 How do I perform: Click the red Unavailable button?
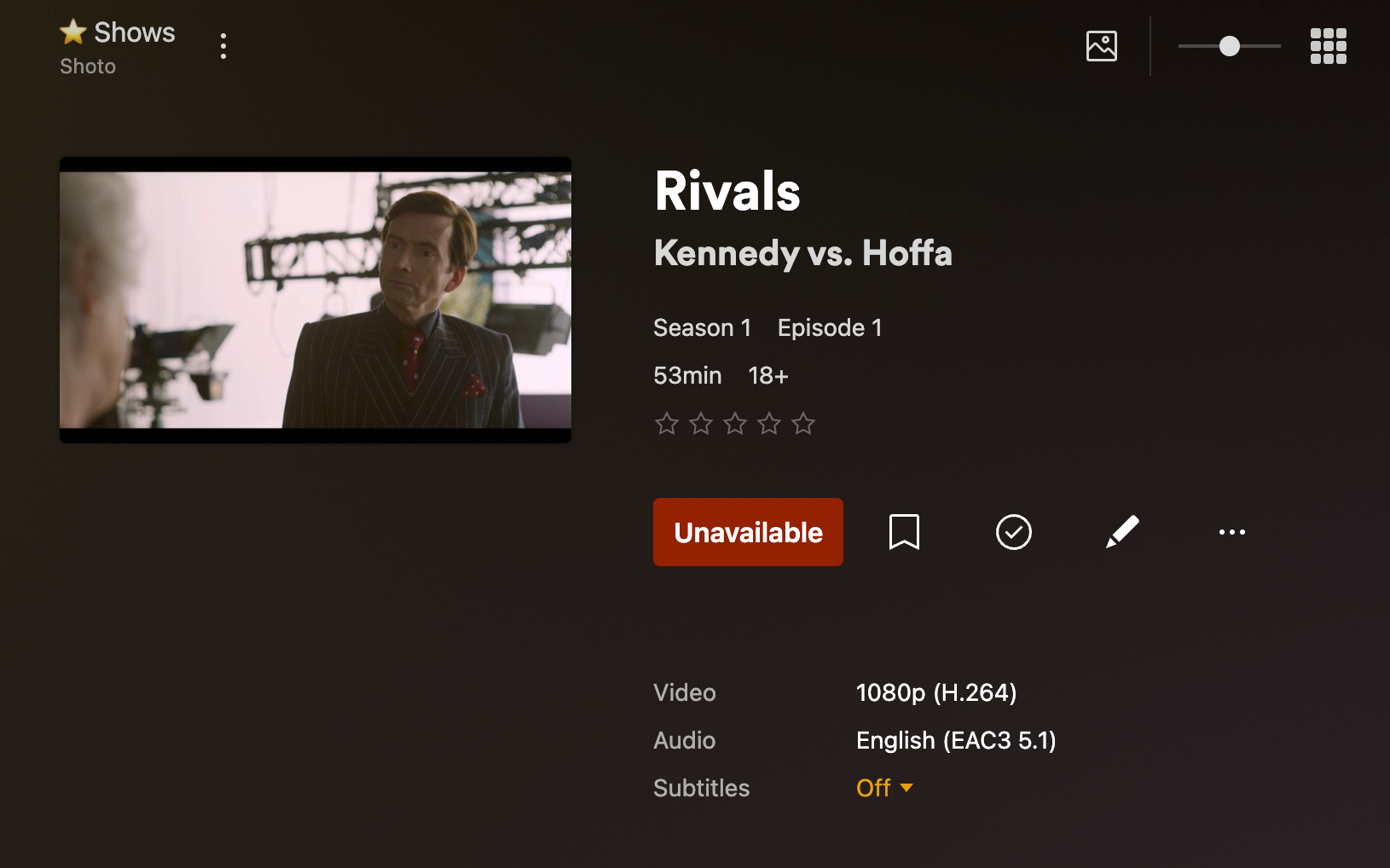[748, 532]
